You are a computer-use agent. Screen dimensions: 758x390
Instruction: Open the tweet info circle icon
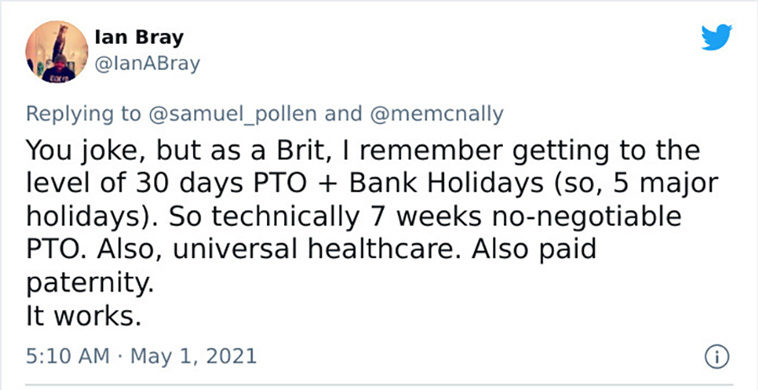click(717, 357)
